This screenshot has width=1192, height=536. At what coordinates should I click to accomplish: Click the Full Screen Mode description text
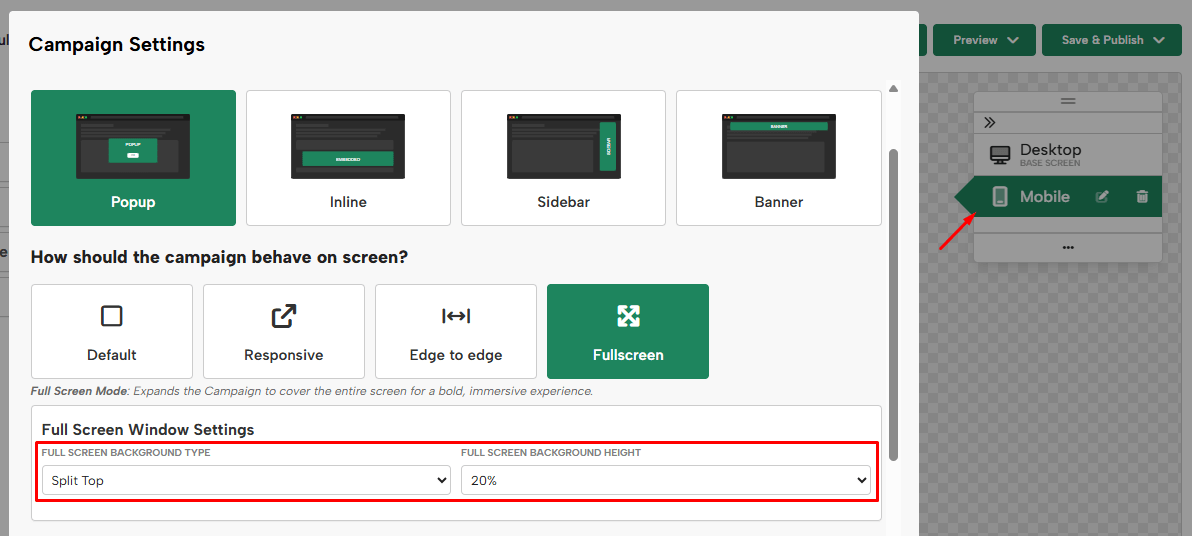pyautogui.click(x=312, y=392)
